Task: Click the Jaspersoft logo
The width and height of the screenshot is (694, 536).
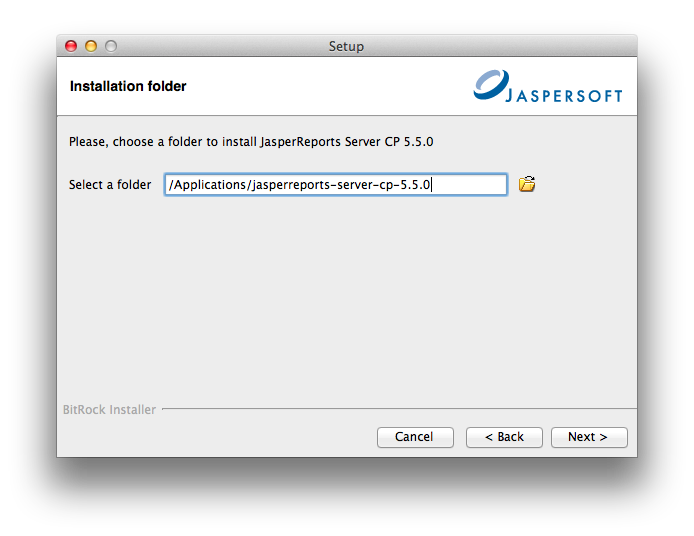Action: 548,86
